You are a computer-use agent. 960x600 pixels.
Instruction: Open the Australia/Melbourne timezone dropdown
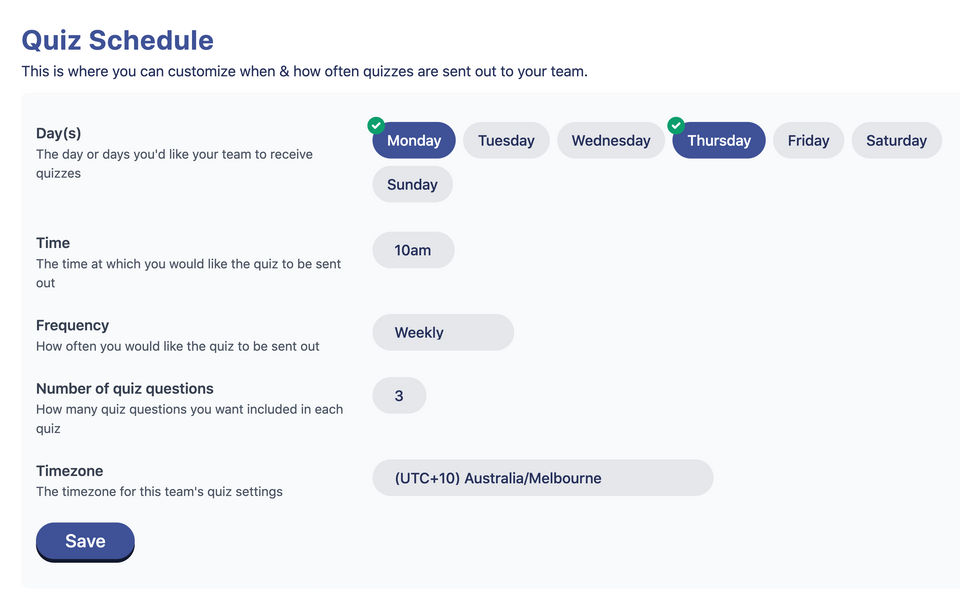(x=542, y=478)
